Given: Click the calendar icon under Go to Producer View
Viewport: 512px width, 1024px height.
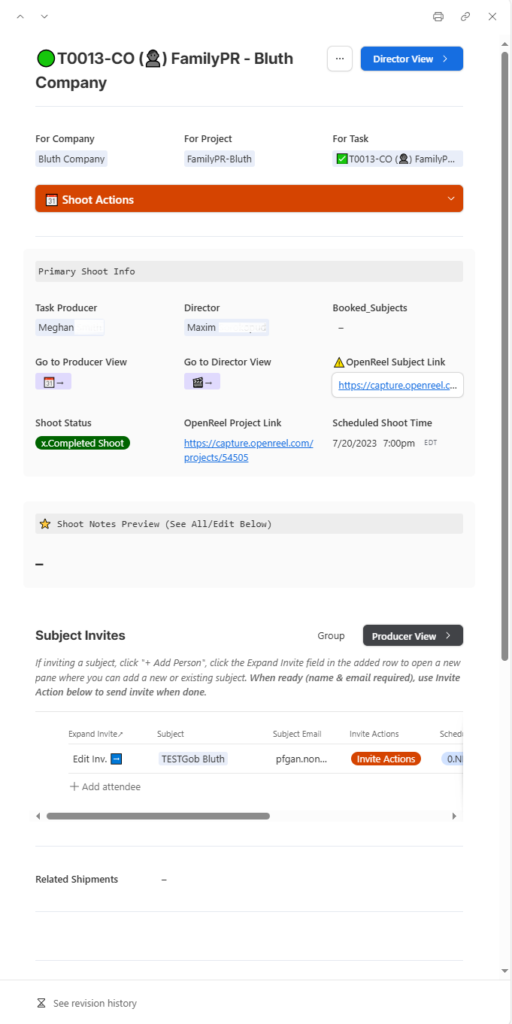Looking at the screenshot, I should coord(54,383).
